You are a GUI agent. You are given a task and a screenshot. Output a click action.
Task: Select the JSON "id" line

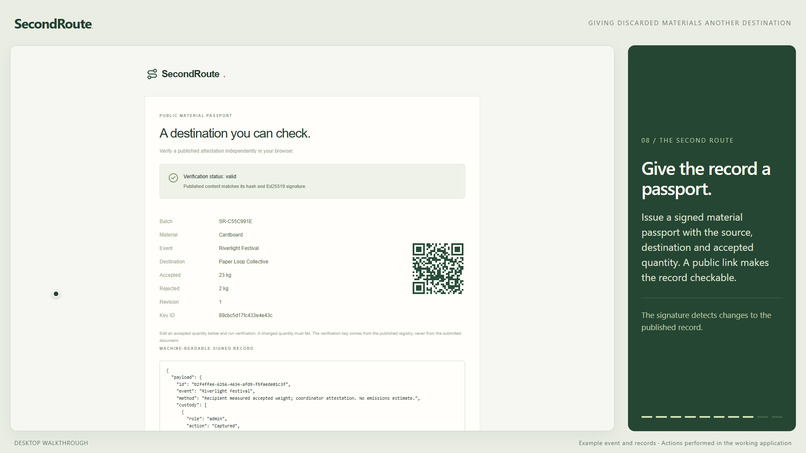[x=233, y=384]
